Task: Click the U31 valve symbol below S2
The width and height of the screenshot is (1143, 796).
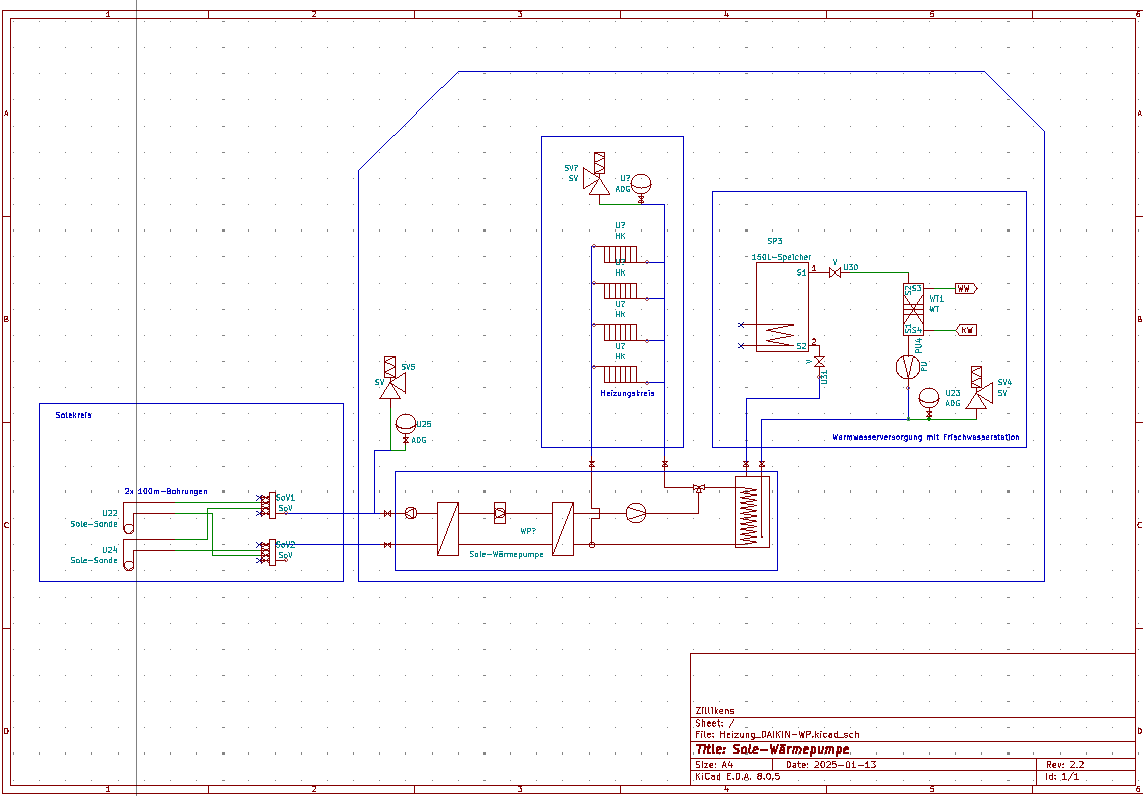Action: pos(818,363)
